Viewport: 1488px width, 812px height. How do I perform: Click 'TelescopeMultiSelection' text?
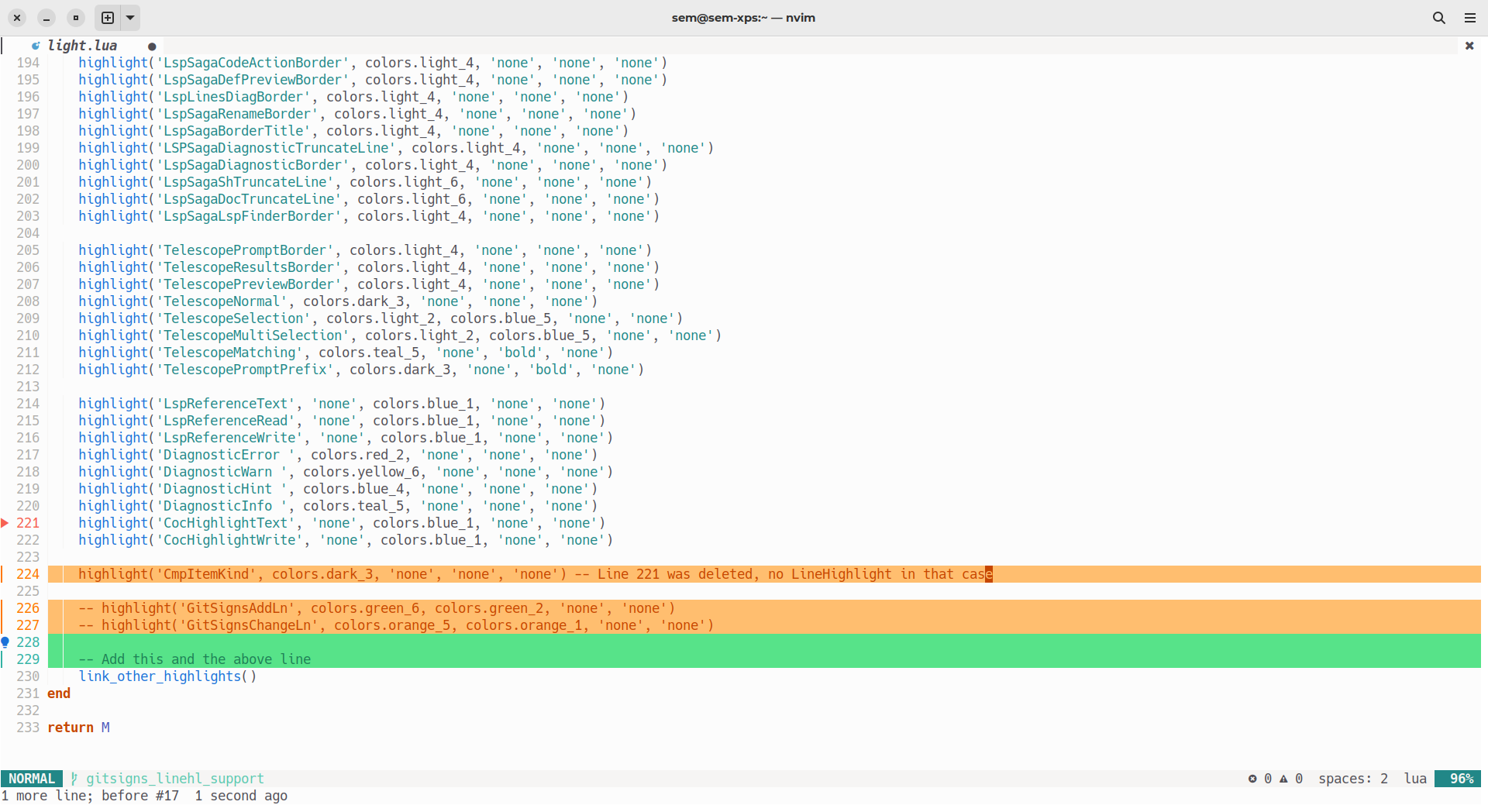[x=253, y=335]
